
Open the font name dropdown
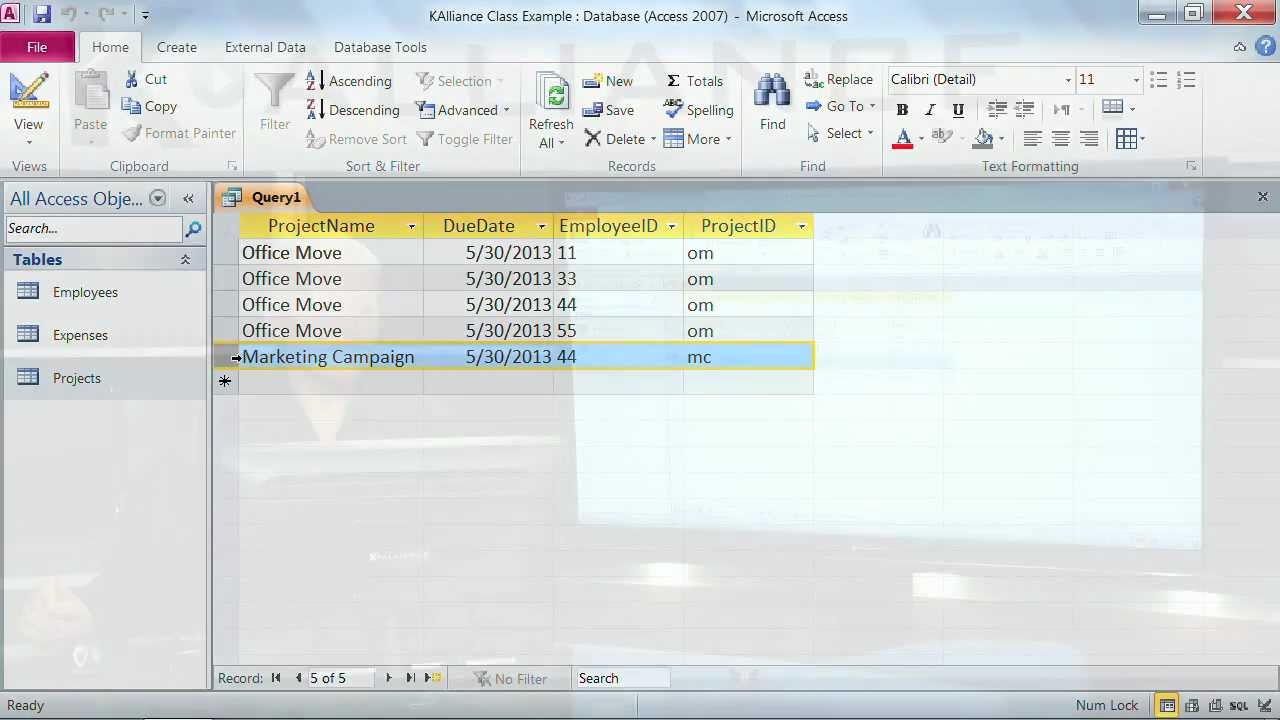pyautogui.click(x=1068, y=80)
